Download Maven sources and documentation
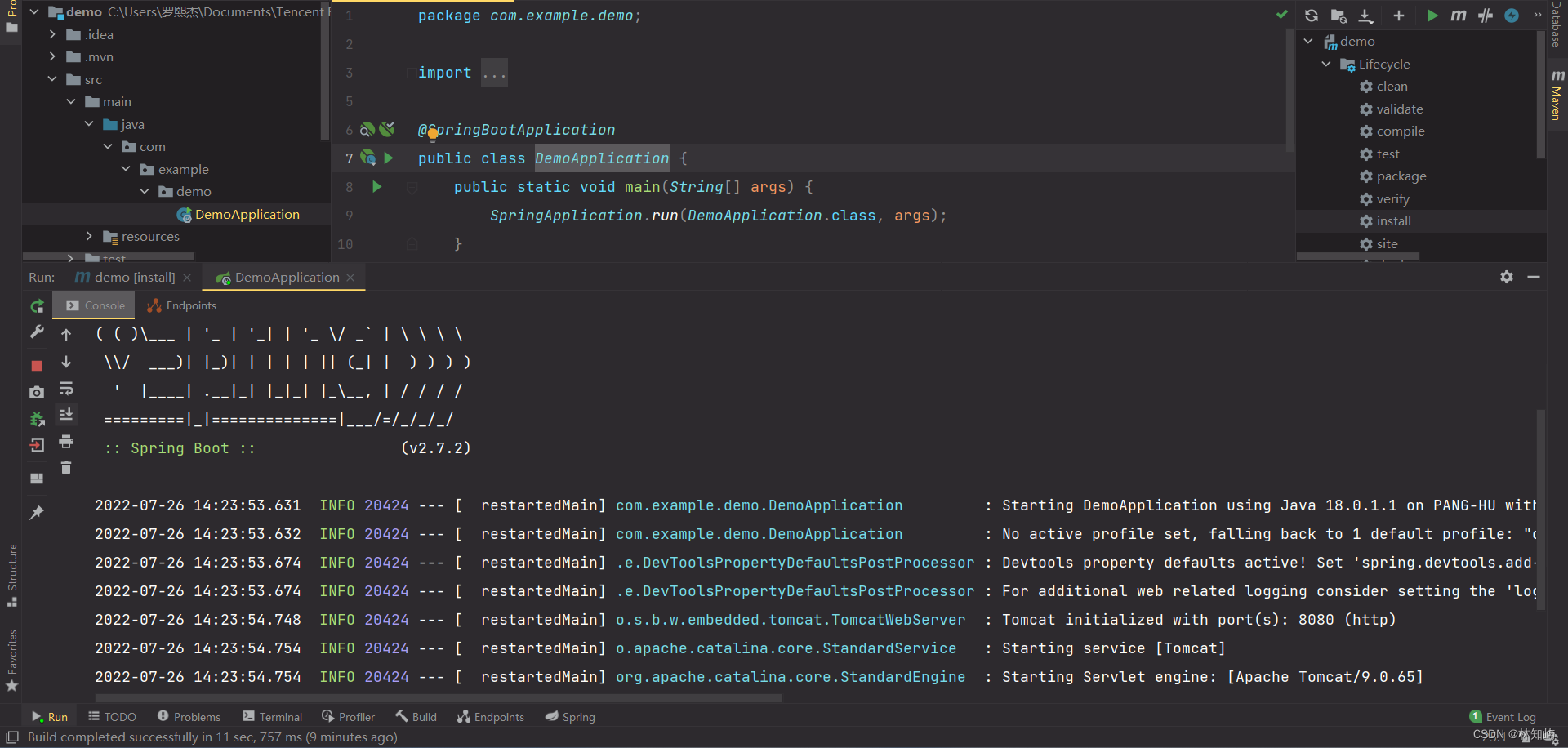This screenshot has width=1568, height=748. [1365, 16]
